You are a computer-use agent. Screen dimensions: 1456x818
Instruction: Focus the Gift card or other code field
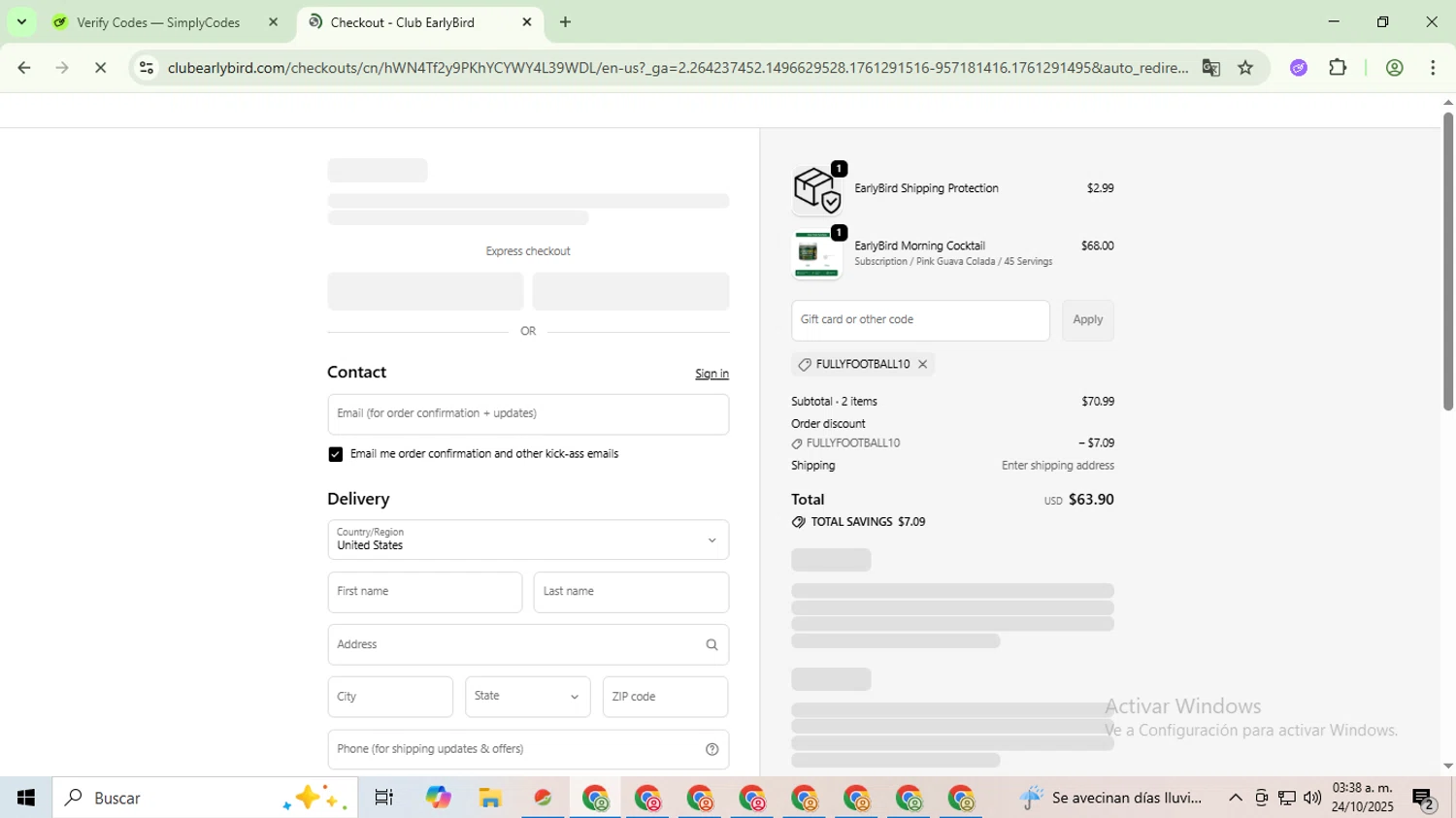click(920, 320)
